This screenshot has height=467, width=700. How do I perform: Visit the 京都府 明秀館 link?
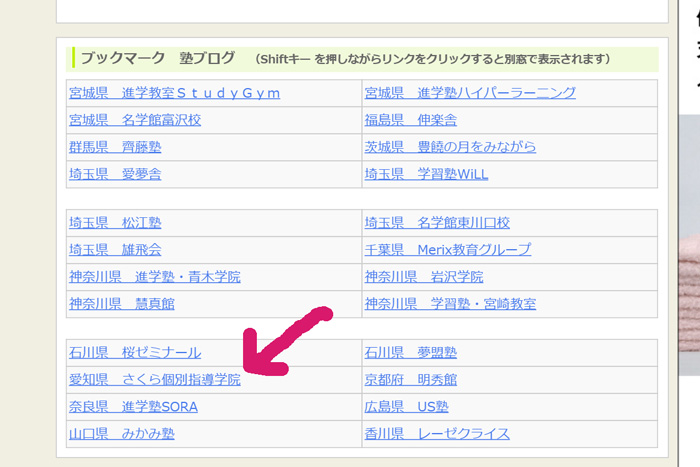[411, 380]
